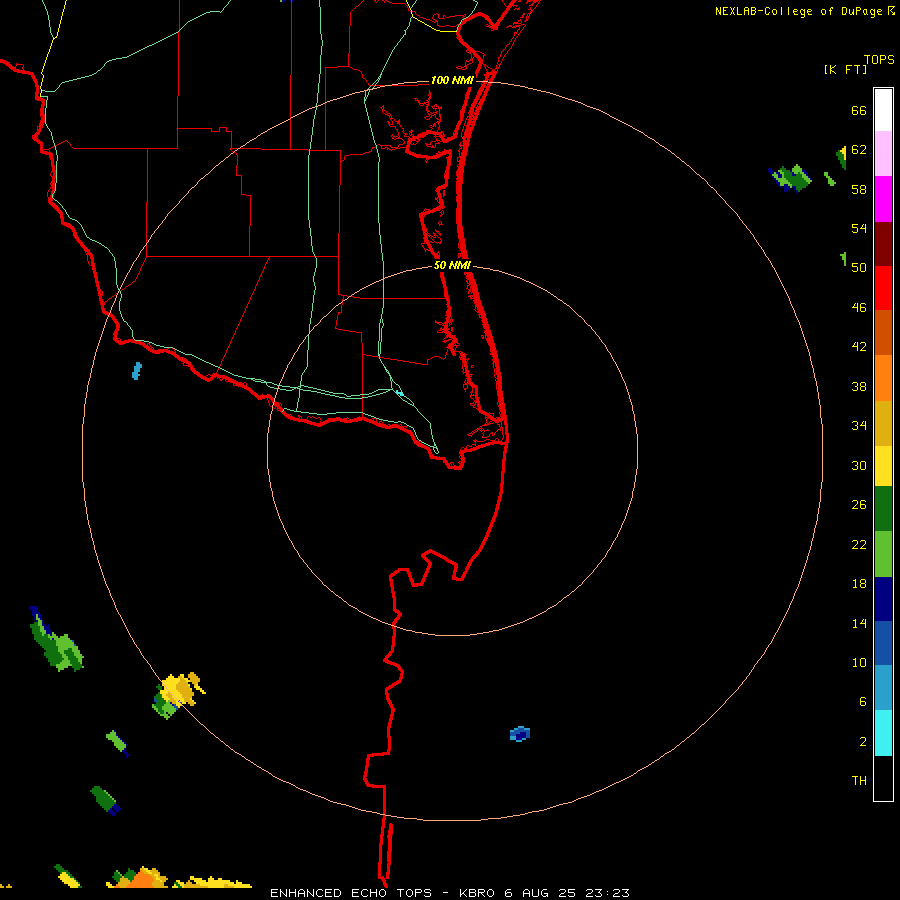Click the legend label "TH"
This screenshot has height=900, width=900.
859,780
